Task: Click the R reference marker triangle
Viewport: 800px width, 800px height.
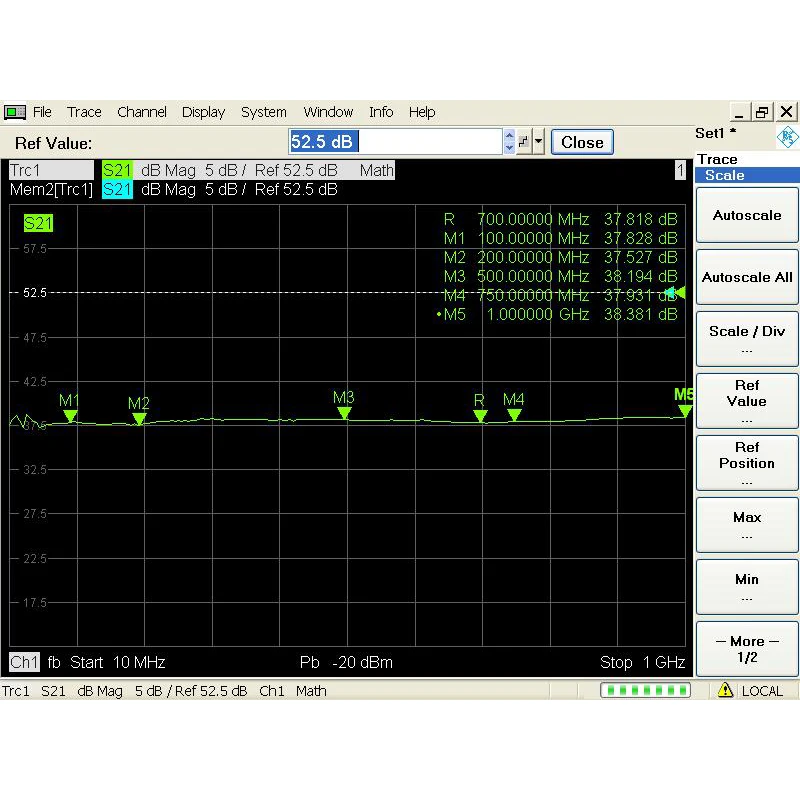Action: [480, 416]
